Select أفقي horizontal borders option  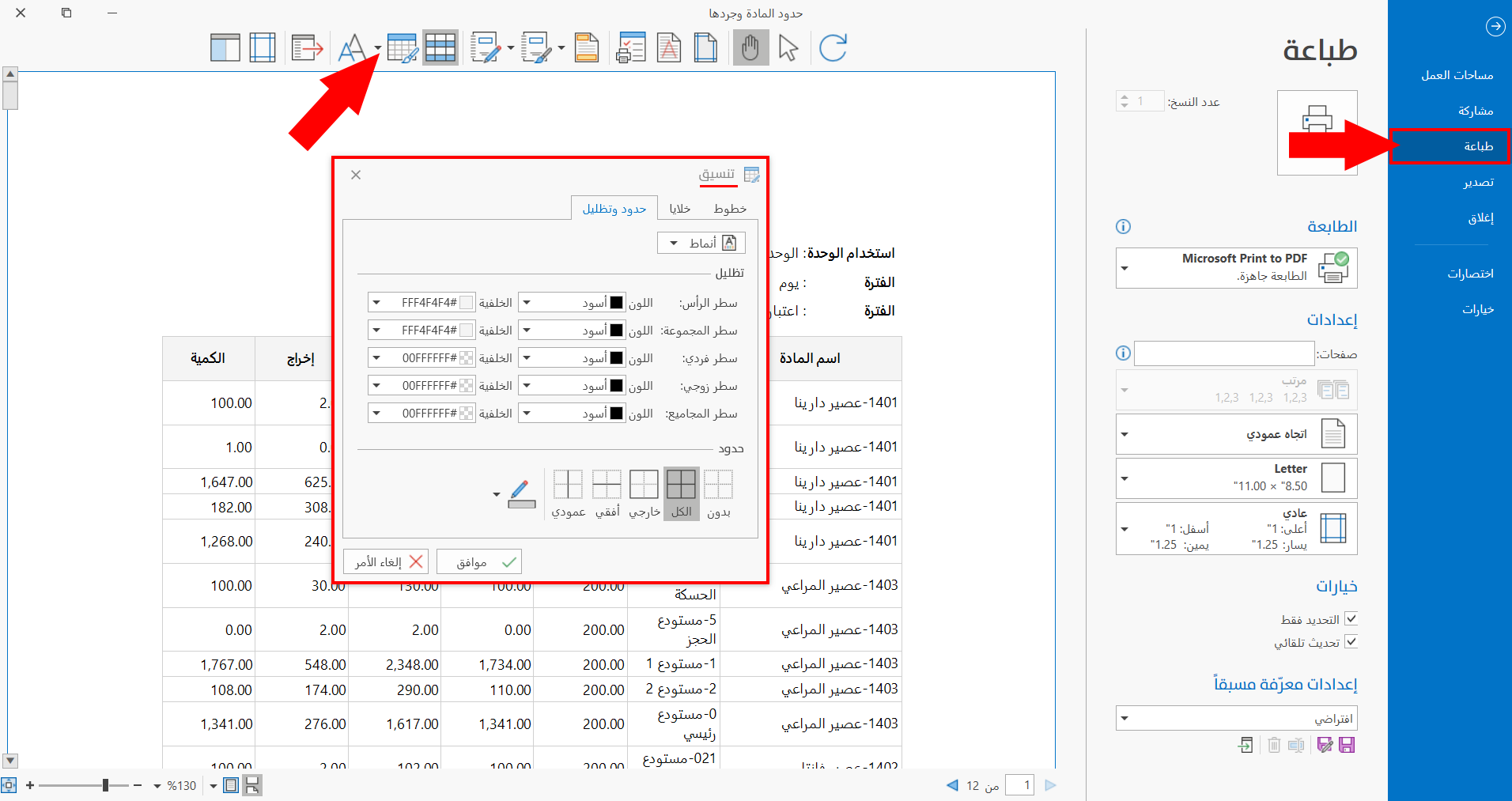coord(607,493)
